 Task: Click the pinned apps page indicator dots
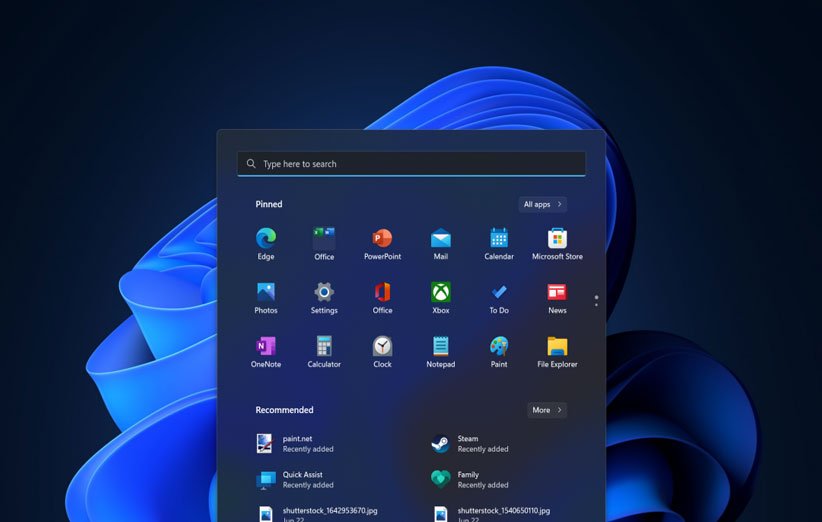tap(596, 299)
